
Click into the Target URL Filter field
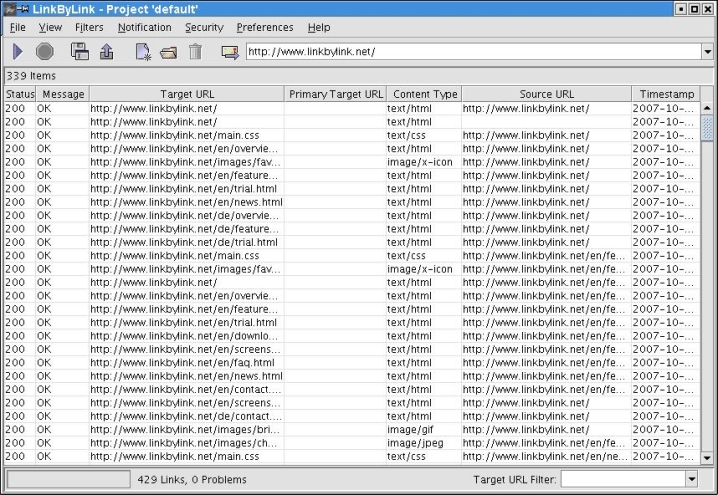621,480
